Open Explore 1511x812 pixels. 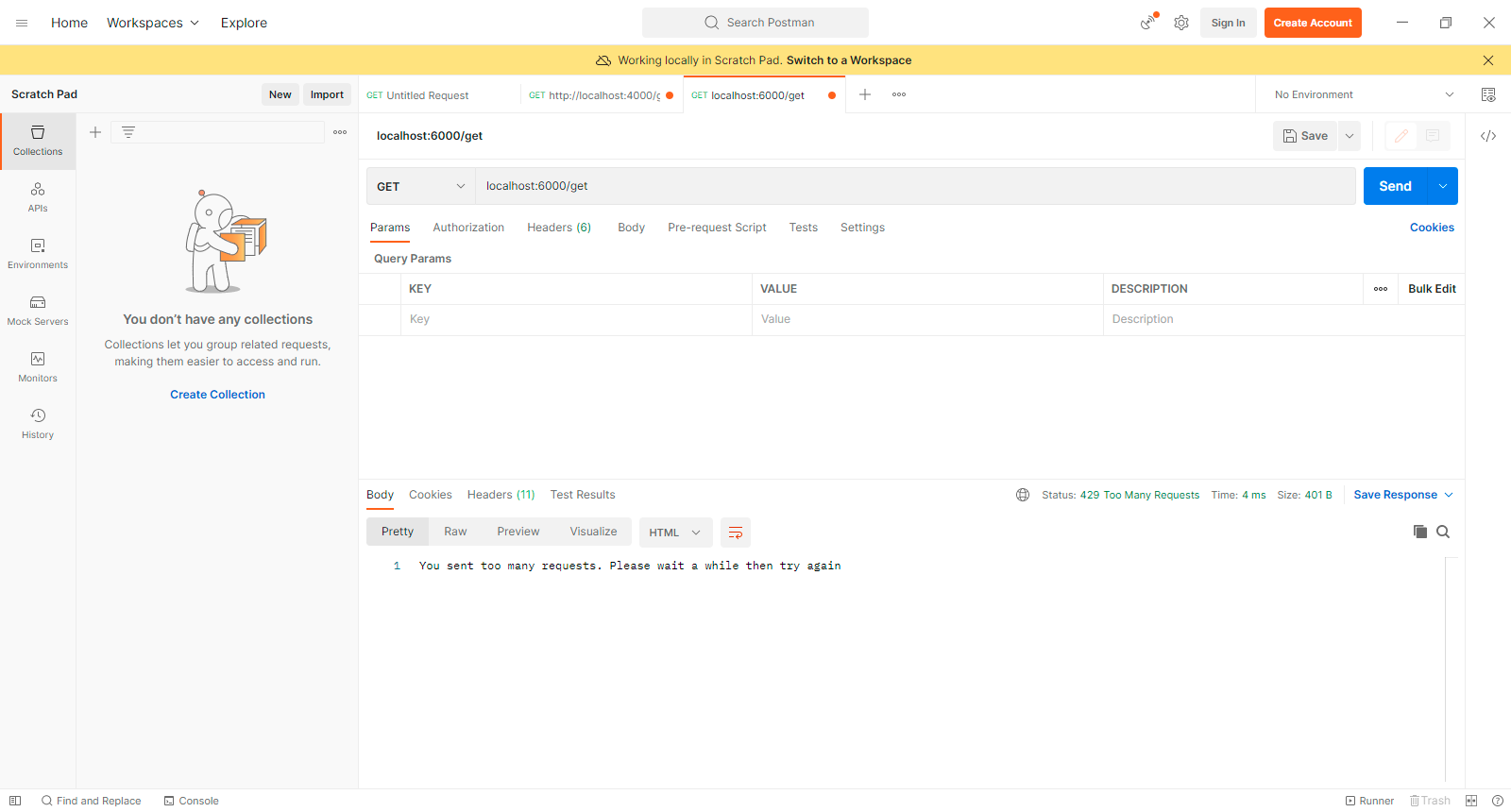pos(244,23)
